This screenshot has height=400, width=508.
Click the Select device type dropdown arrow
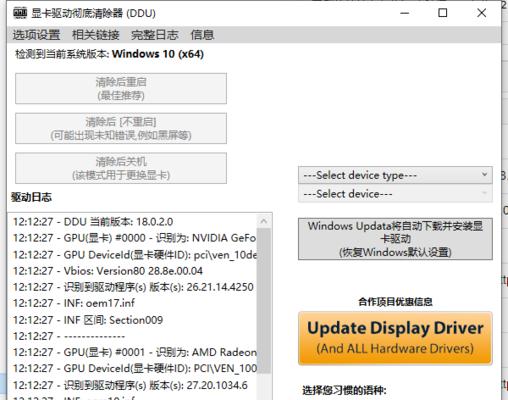(484, 175)
